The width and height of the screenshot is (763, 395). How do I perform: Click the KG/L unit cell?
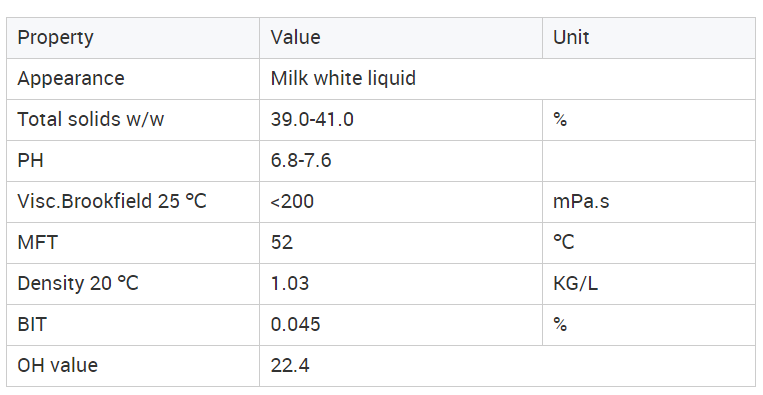pos(649,284)
